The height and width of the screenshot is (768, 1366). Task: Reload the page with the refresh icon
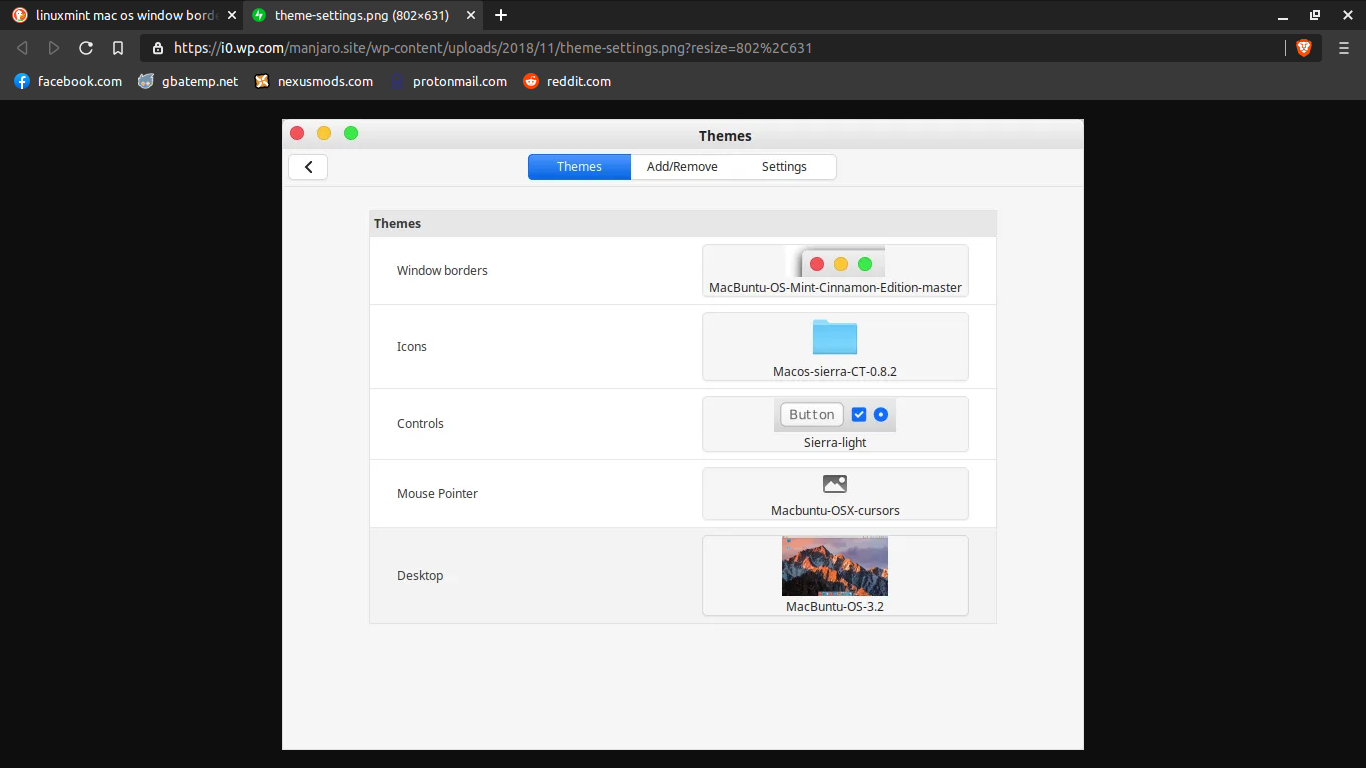86,48
